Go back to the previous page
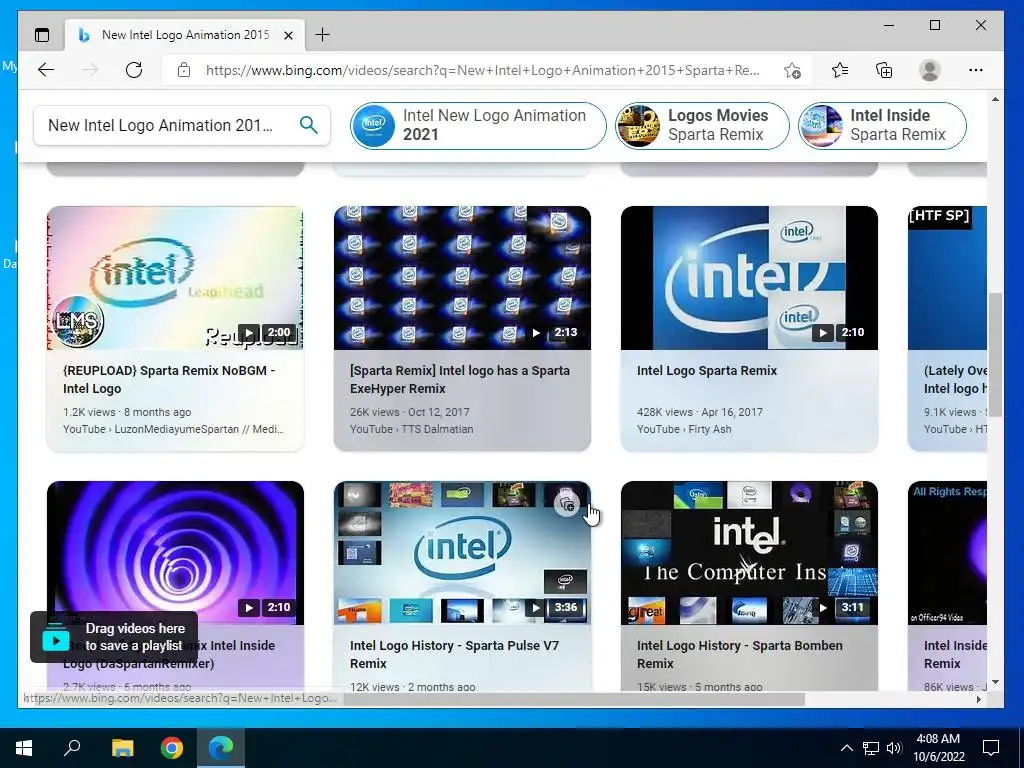 tap(46, 70)
